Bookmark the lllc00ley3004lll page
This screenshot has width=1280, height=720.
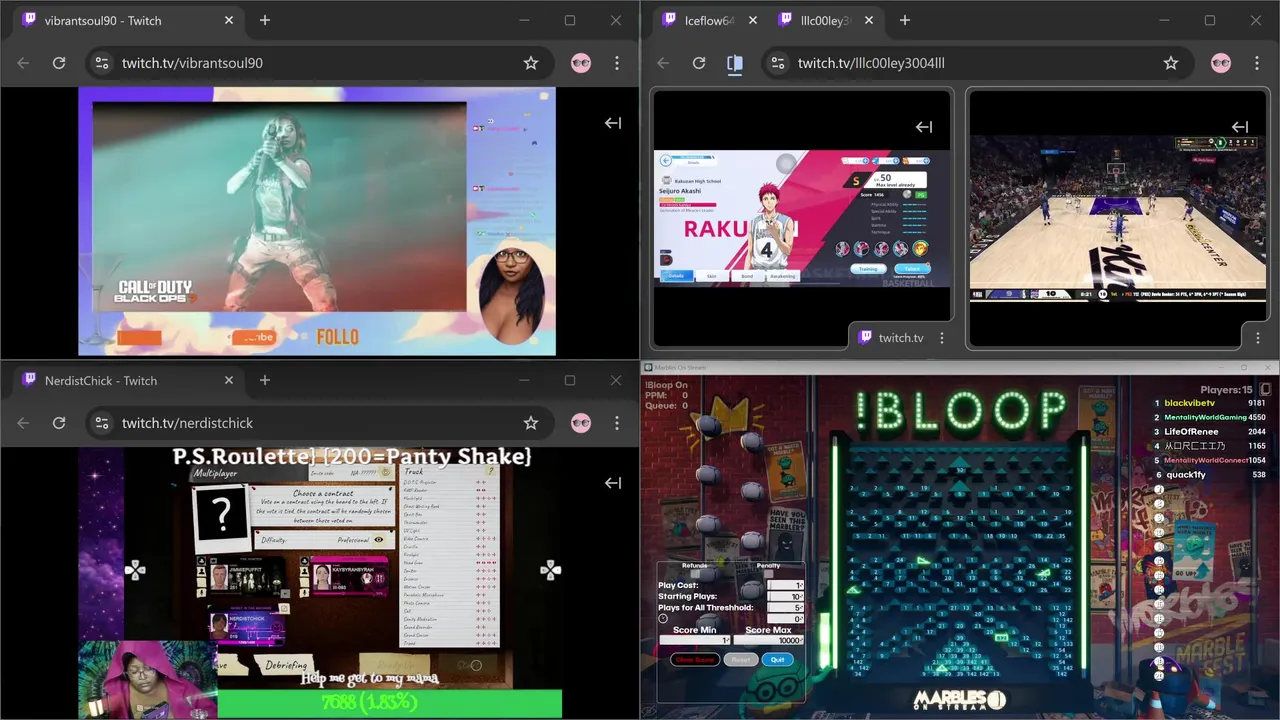pyautogui.click(x=1171, y=63)
